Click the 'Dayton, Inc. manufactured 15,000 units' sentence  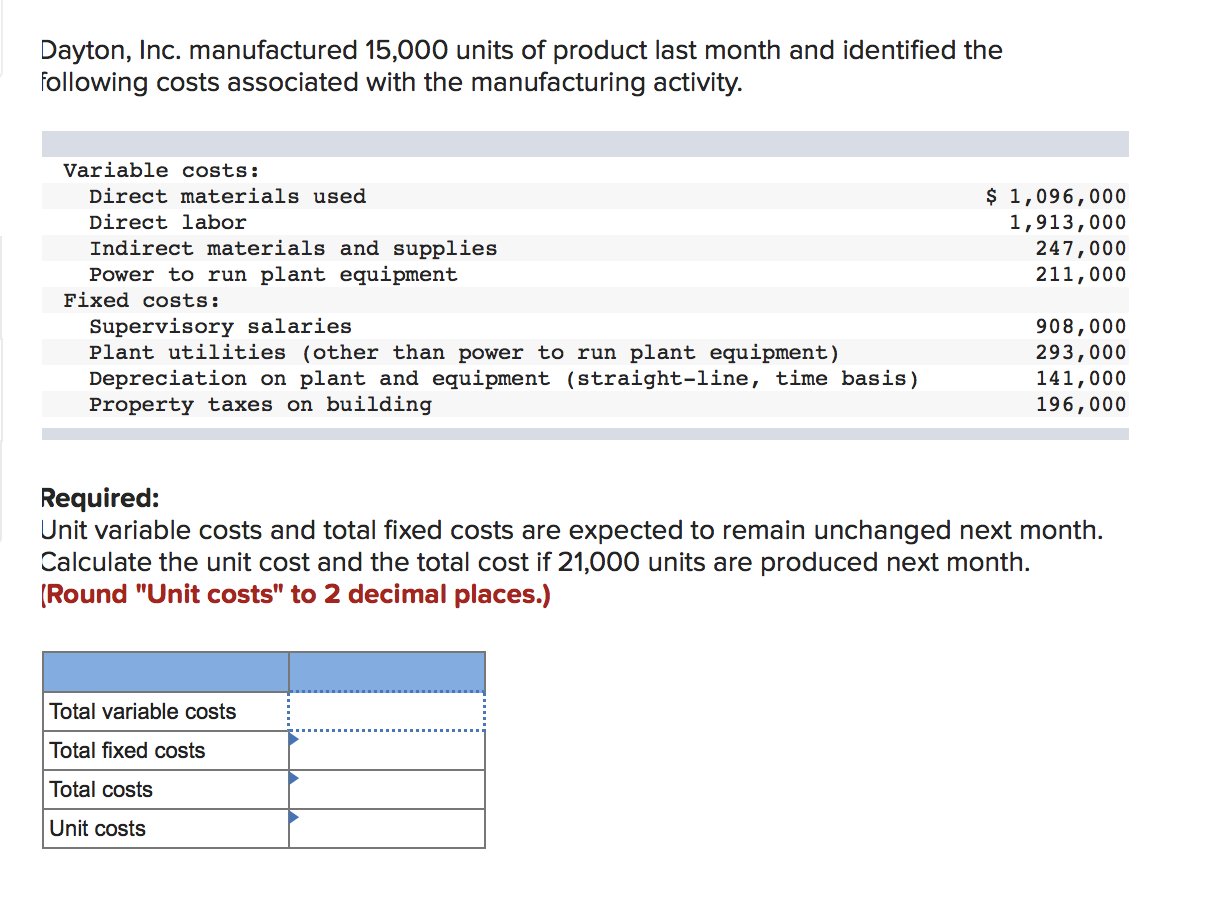521,65
